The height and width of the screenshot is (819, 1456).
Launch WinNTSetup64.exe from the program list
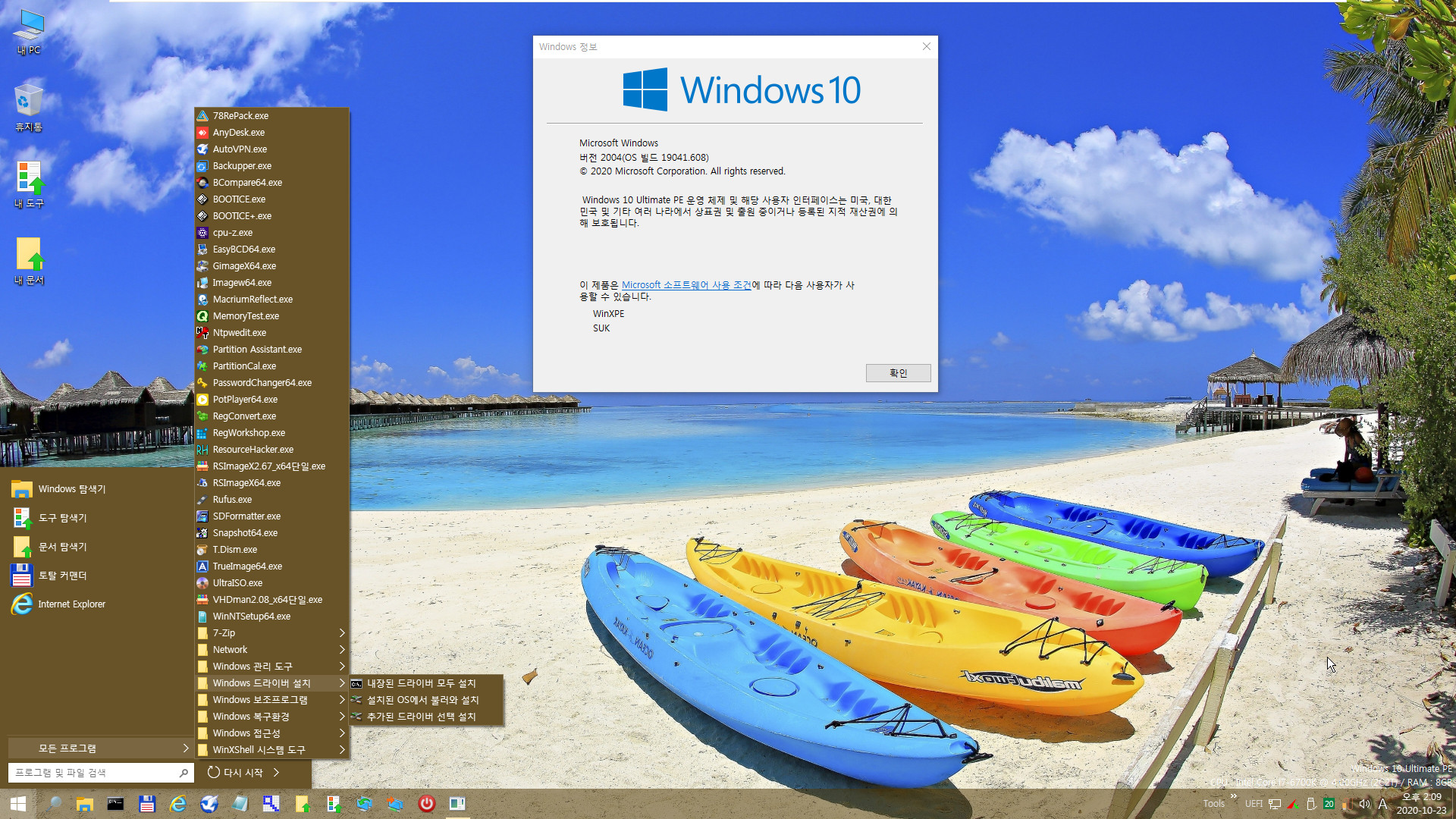(271, 617)
